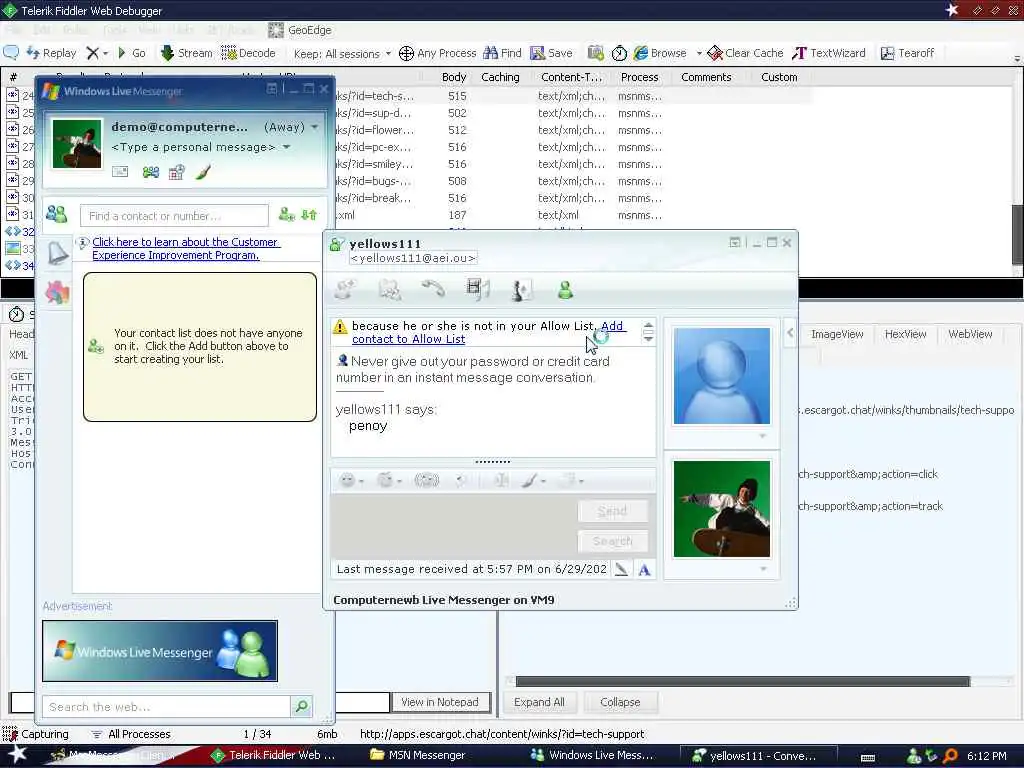Click the demo user display picture in Messenger
The height and width of the screenshot is (768, 1024).
point(77,144)
